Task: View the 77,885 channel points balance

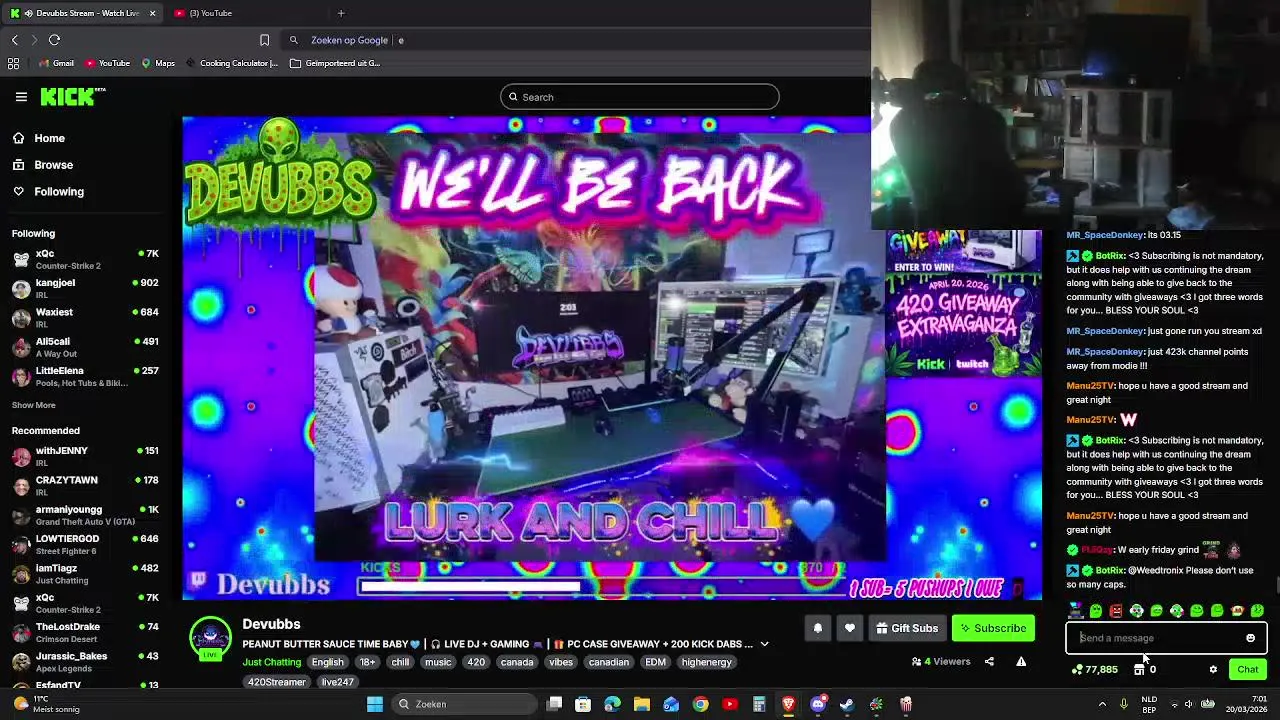Action: [1095, 669]
